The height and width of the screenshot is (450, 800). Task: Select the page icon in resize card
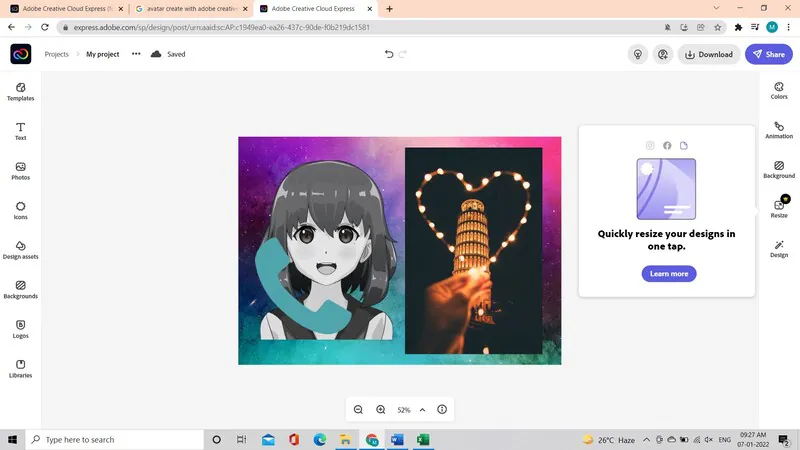point(684,145)
